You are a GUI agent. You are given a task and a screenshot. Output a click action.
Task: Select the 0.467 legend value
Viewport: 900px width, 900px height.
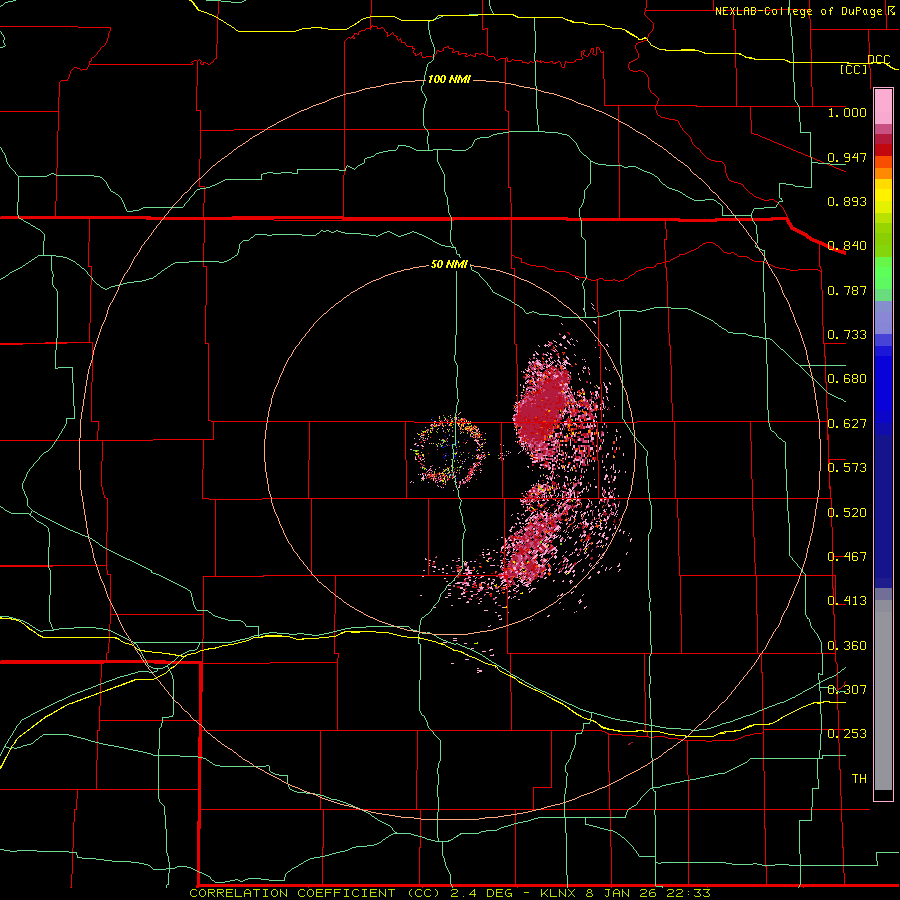[847, 557]
